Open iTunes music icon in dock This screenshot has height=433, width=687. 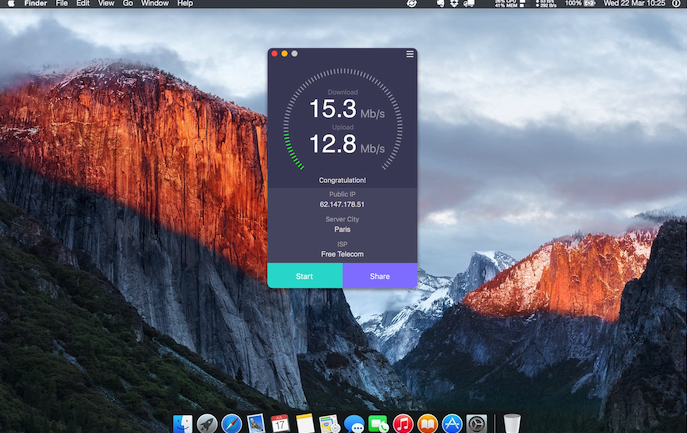tap(403, 423)
